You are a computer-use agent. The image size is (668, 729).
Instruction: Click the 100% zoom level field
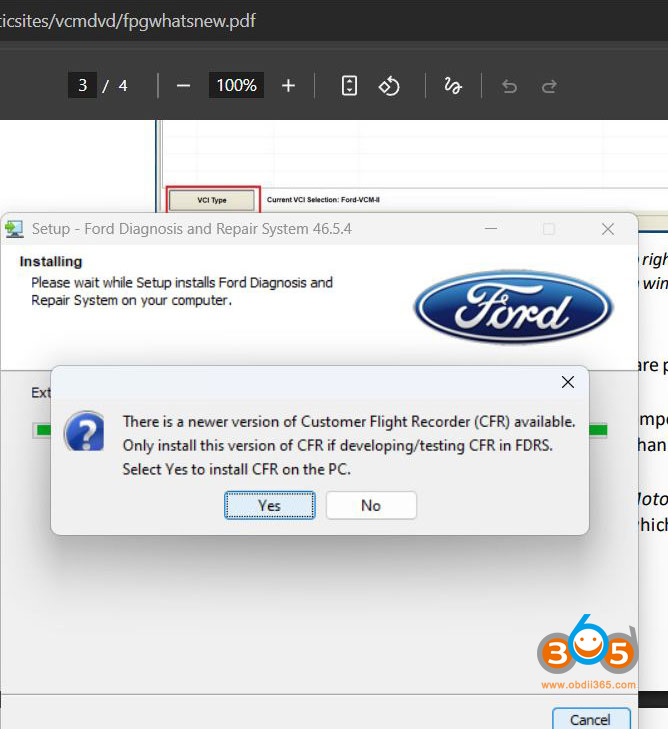236,86
